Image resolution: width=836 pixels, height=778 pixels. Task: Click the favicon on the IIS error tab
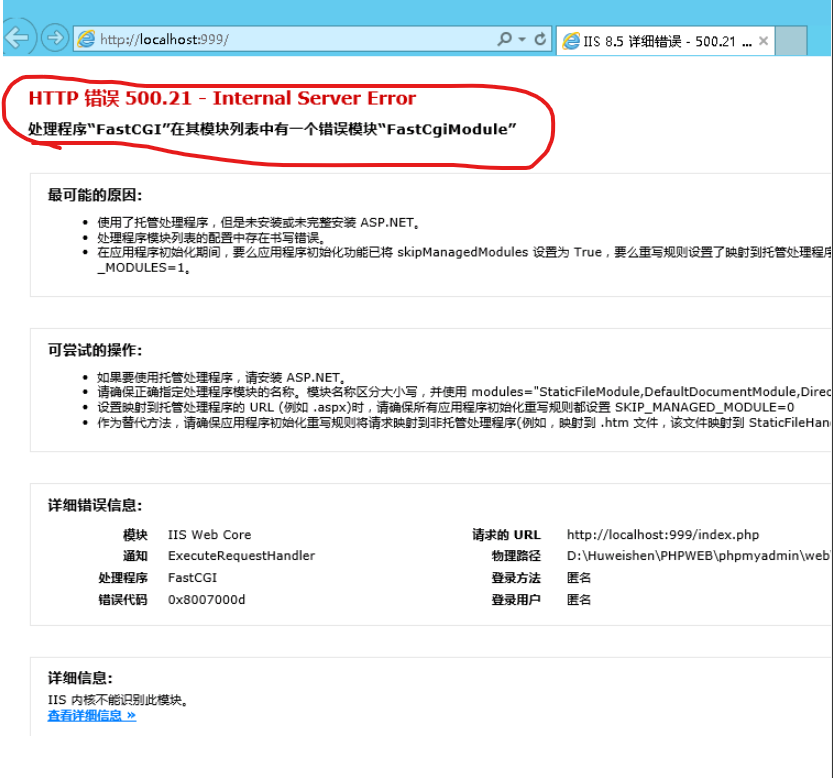point(572,40)
